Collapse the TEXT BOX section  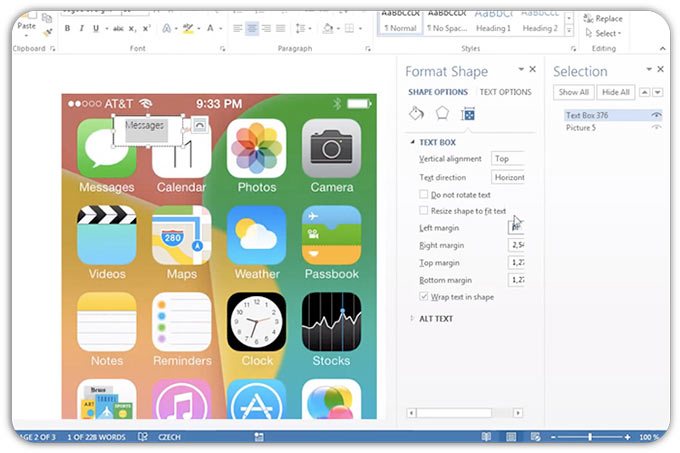point(412,142)
